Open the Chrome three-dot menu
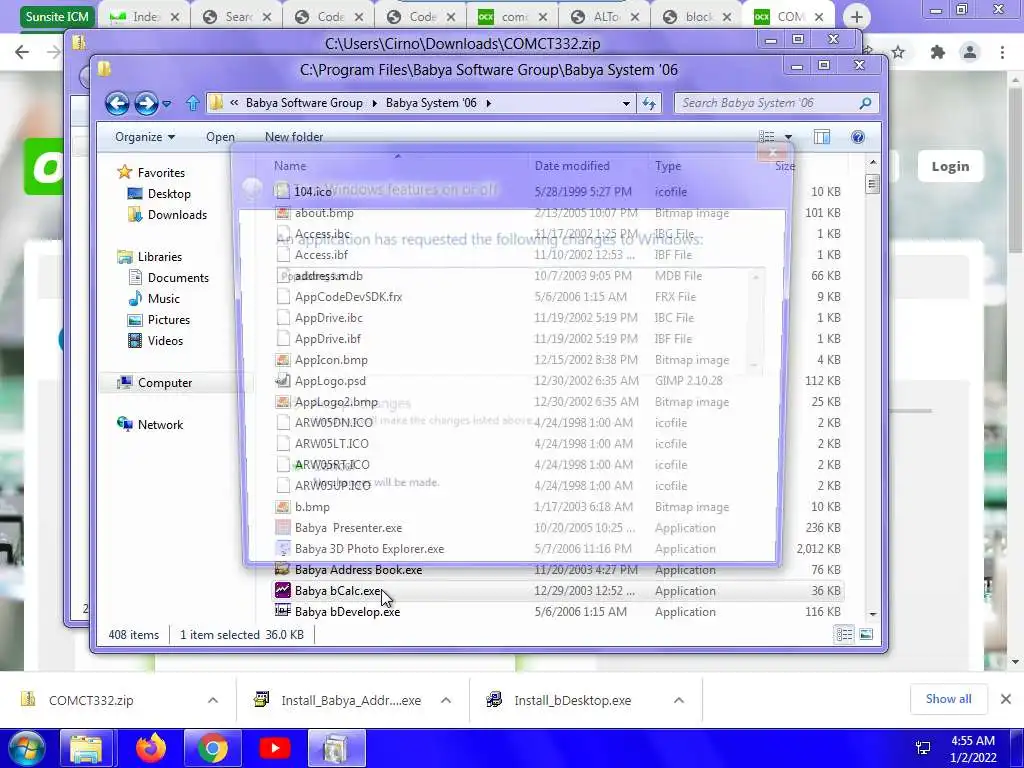The image size is (1024, 768). 1002,52
